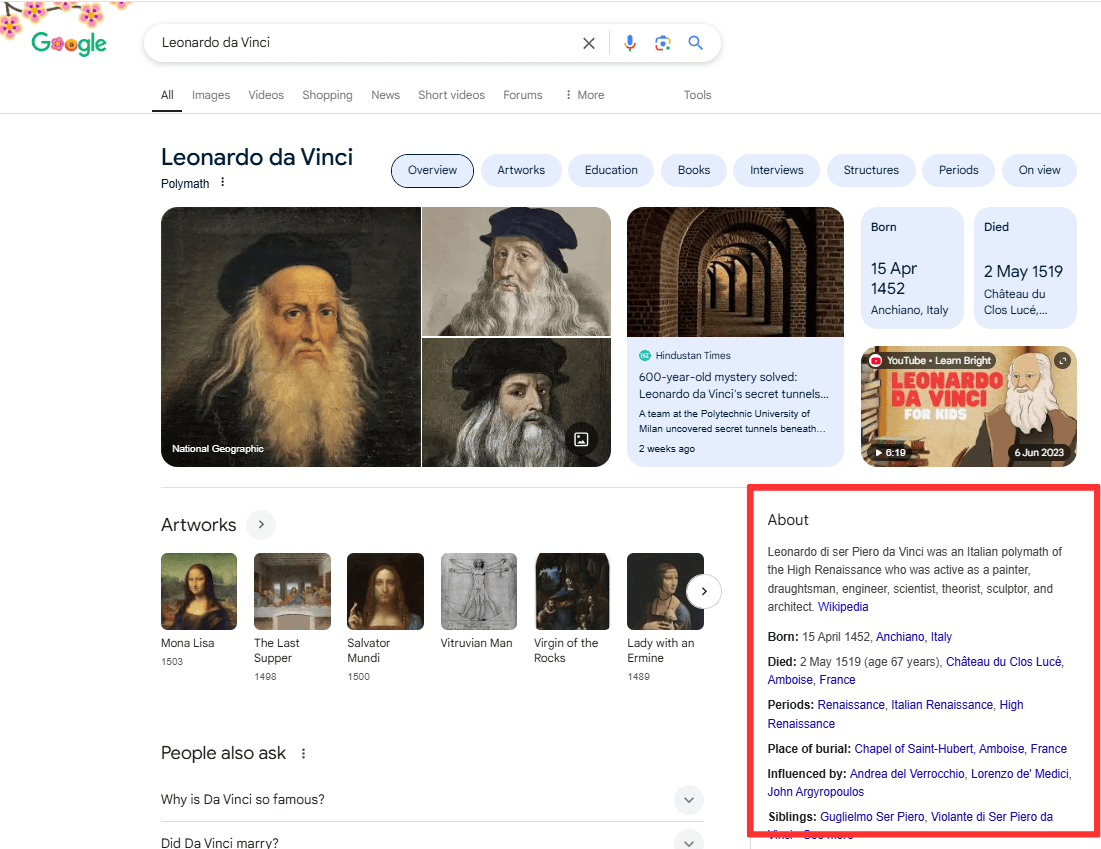Select the Books chip
This screenshot has width=1101, height=849.
(x=694, y=171)
